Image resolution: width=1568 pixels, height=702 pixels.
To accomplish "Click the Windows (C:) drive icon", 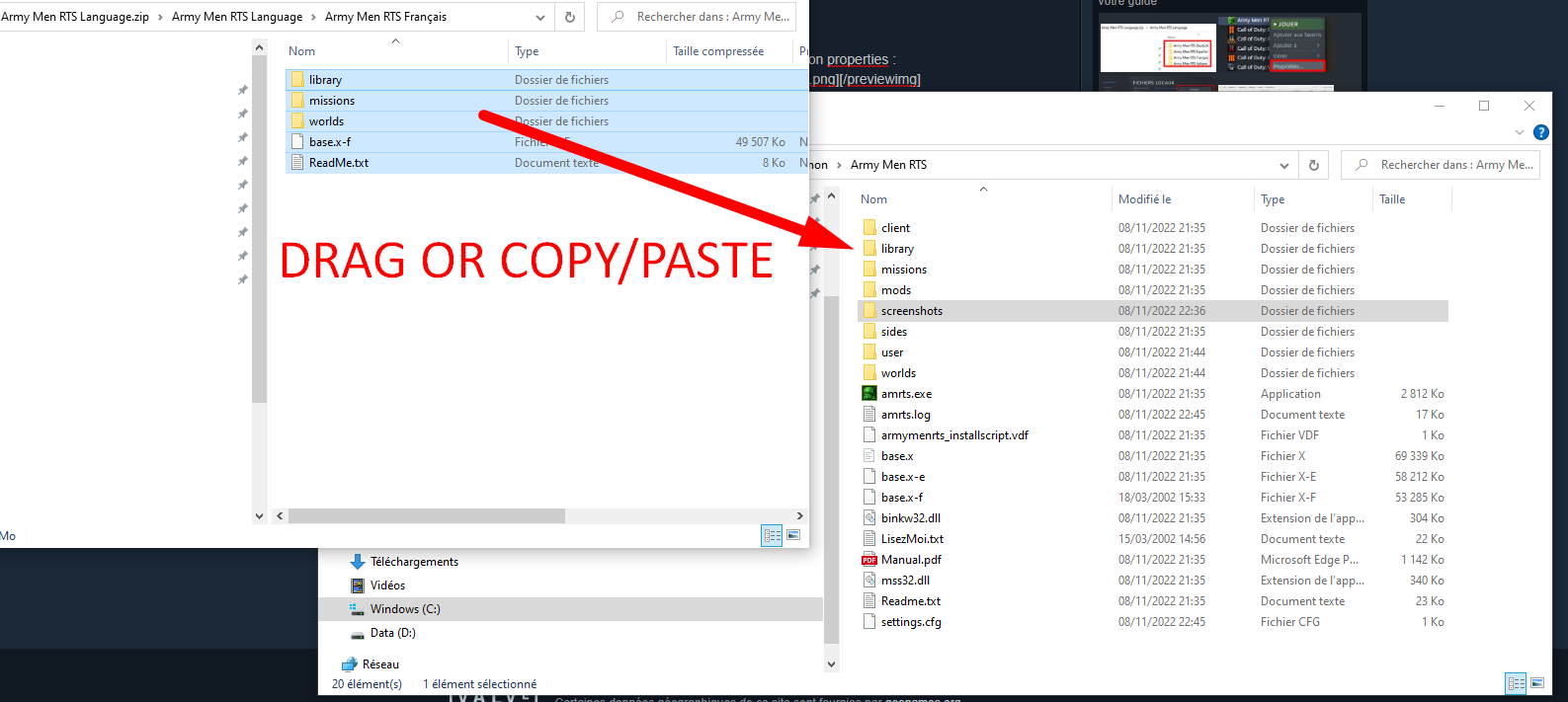I will point(358,608).
